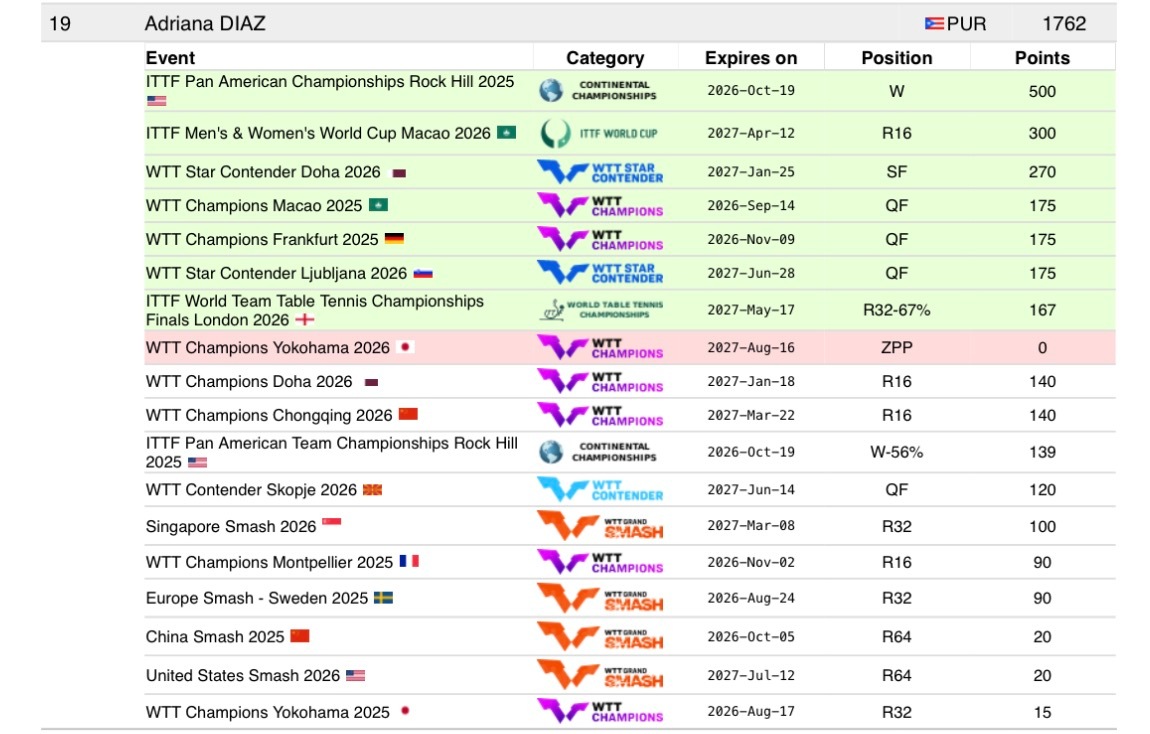Screen dimensions: 1150x734
Task: Click World Table Tennis Championships logo in London row
Action: click(x=602, y=310)
